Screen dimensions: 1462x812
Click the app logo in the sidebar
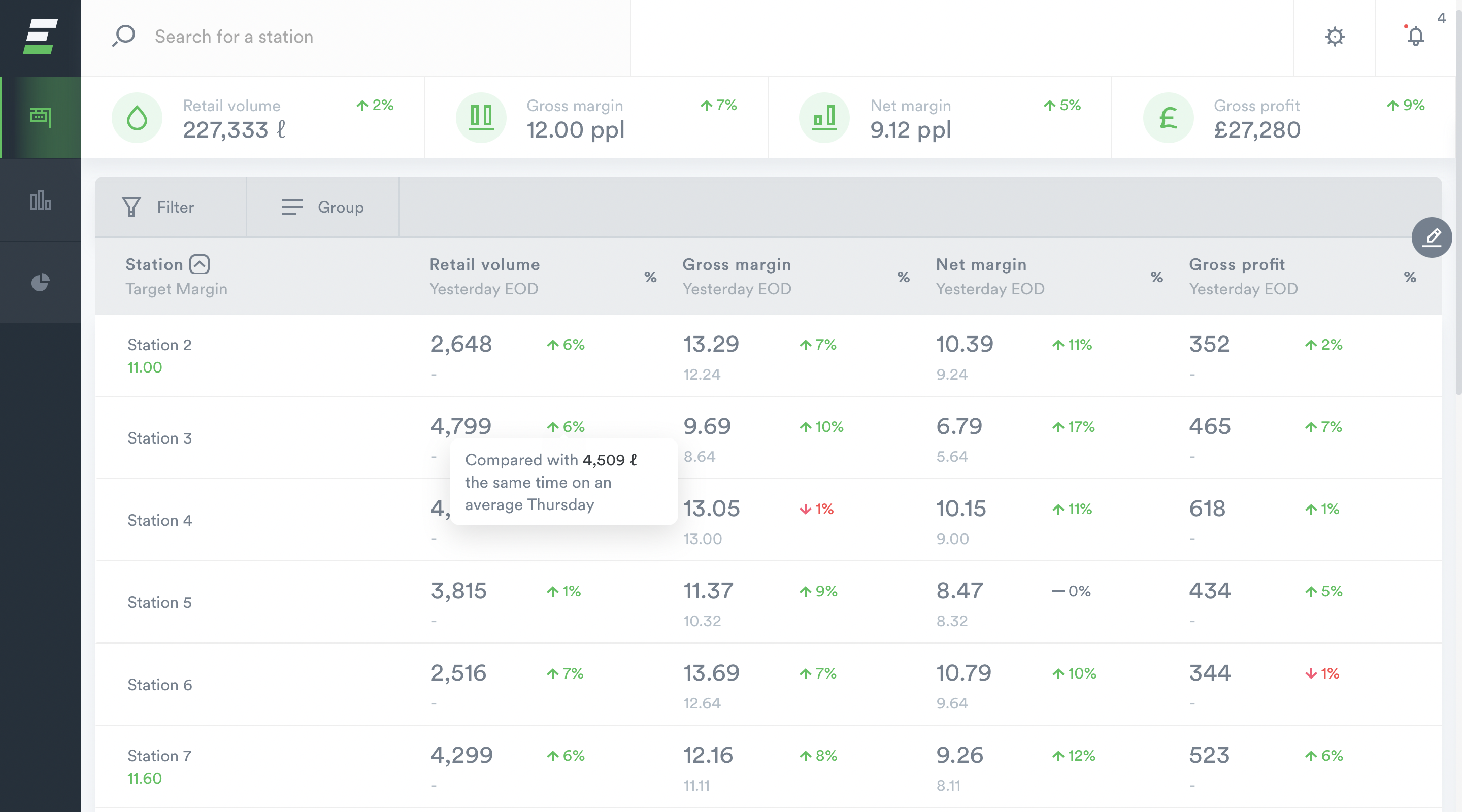tap(40, 37)
